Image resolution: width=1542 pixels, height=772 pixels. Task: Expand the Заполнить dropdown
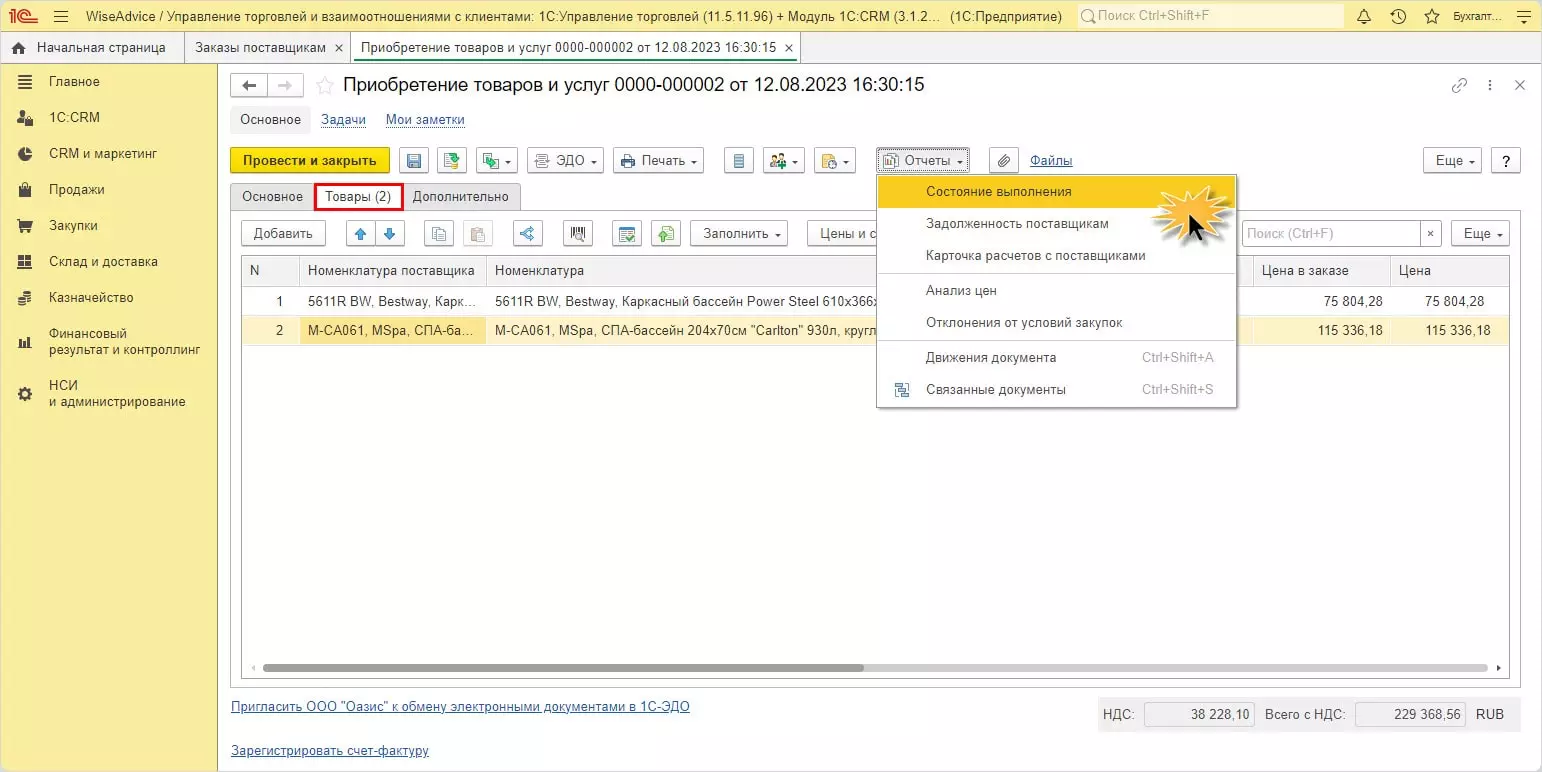pos(739,234)
